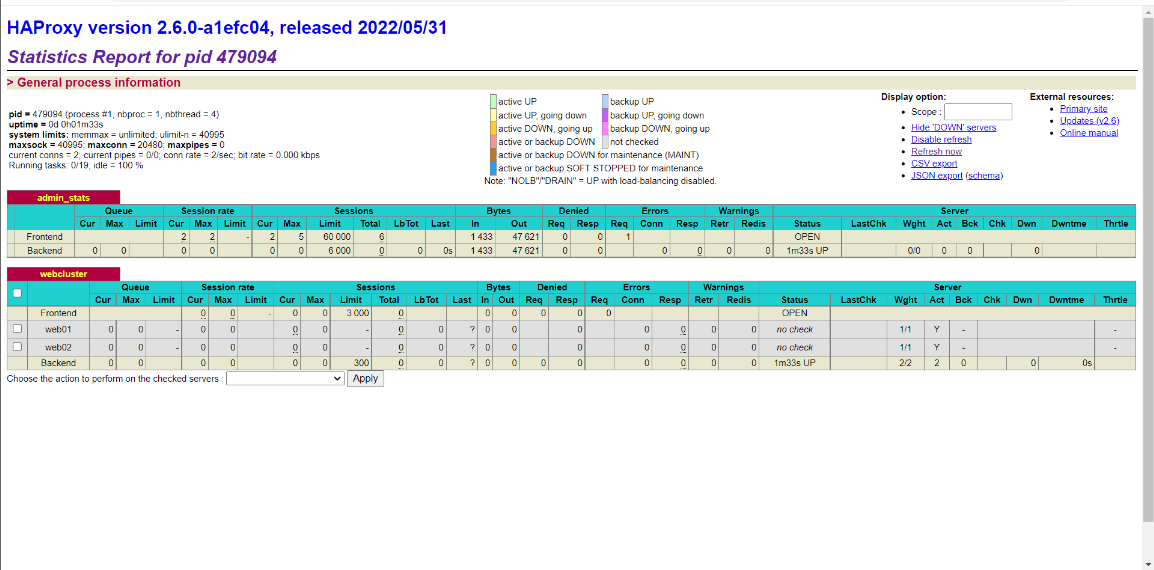Image resolution: width=1154 pixels, height=570 pixels.
Task: Open the server action dropdown
Action: 285,379
